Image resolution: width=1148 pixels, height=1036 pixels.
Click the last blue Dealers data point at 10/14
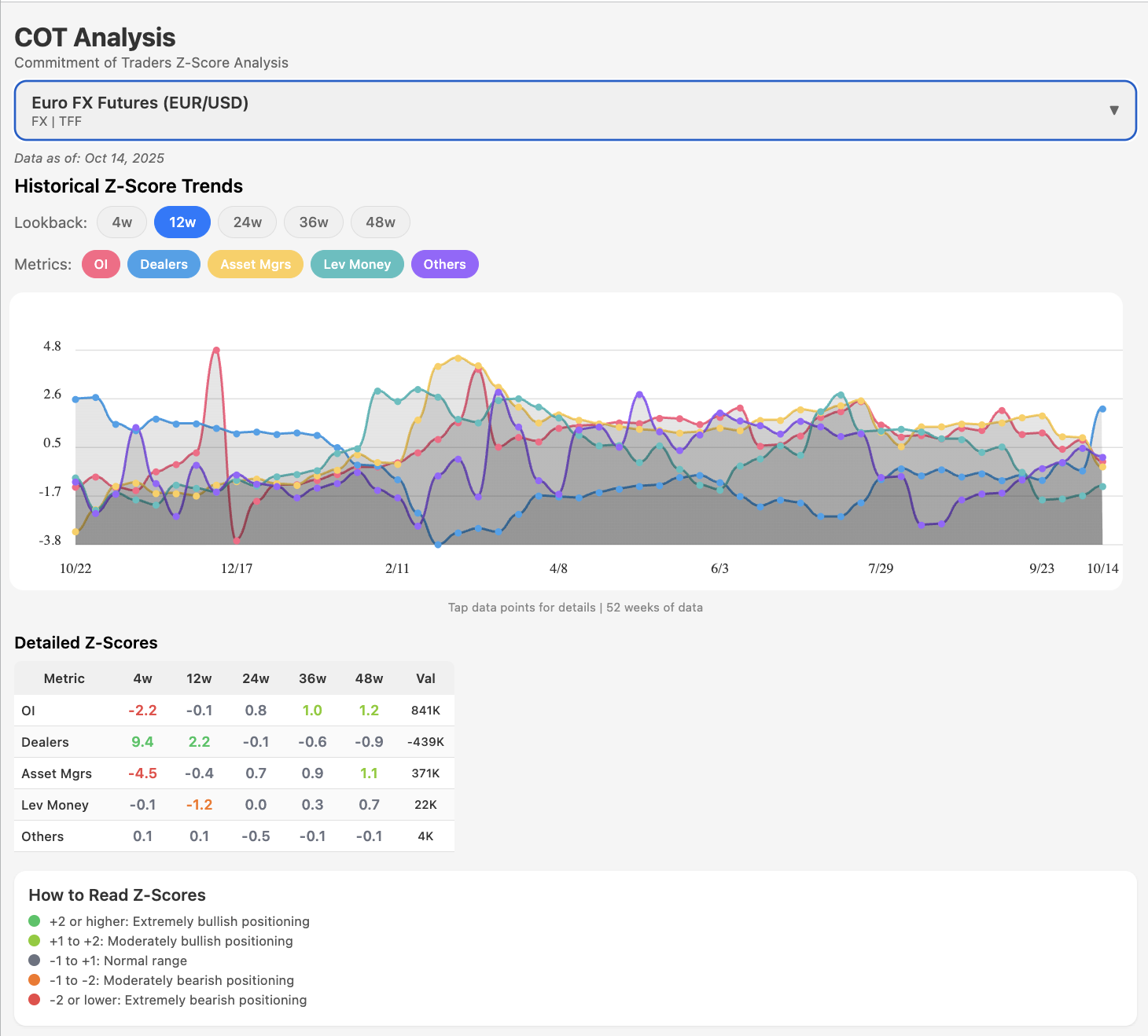pos(1102,409)
